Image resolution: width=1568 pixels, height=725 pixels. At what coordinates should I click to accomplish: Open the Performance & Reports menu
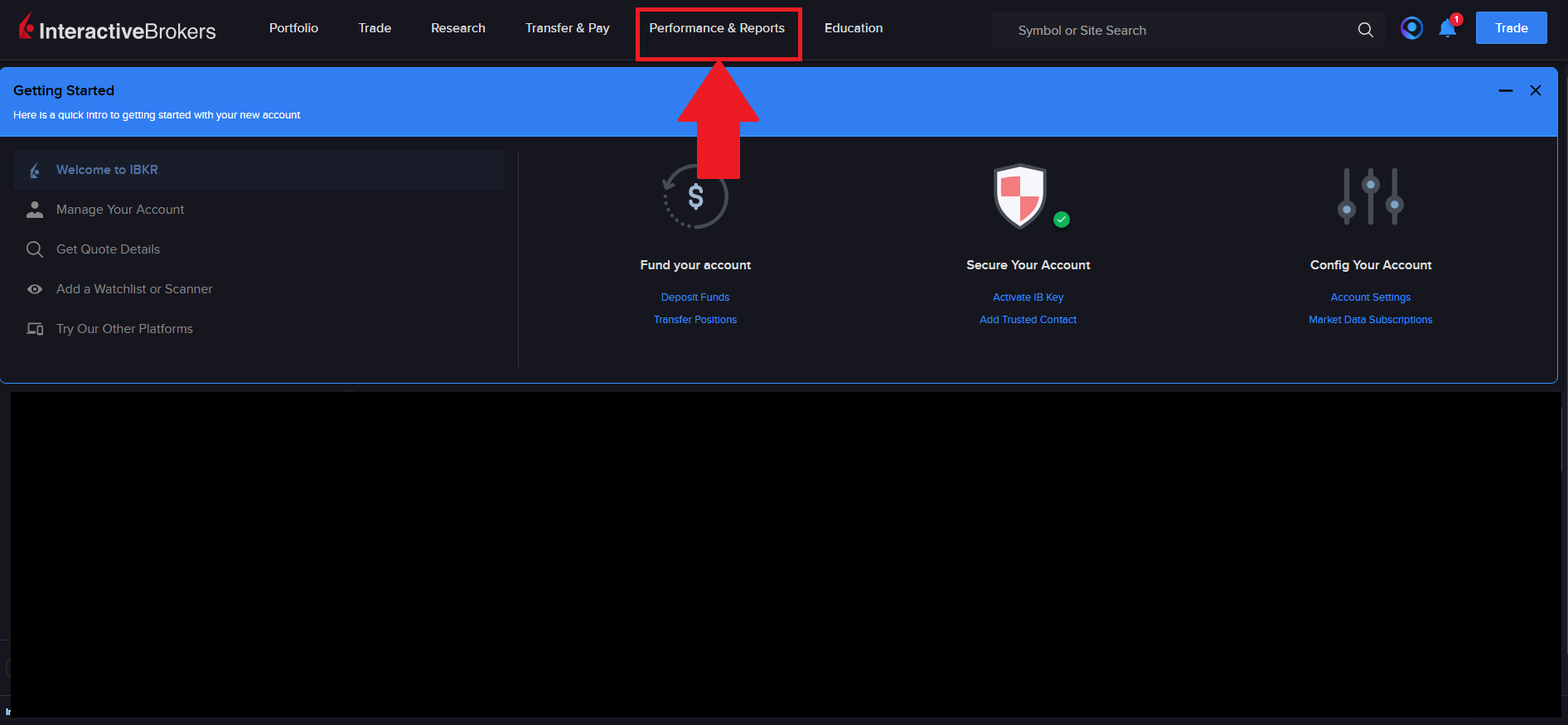717,28
